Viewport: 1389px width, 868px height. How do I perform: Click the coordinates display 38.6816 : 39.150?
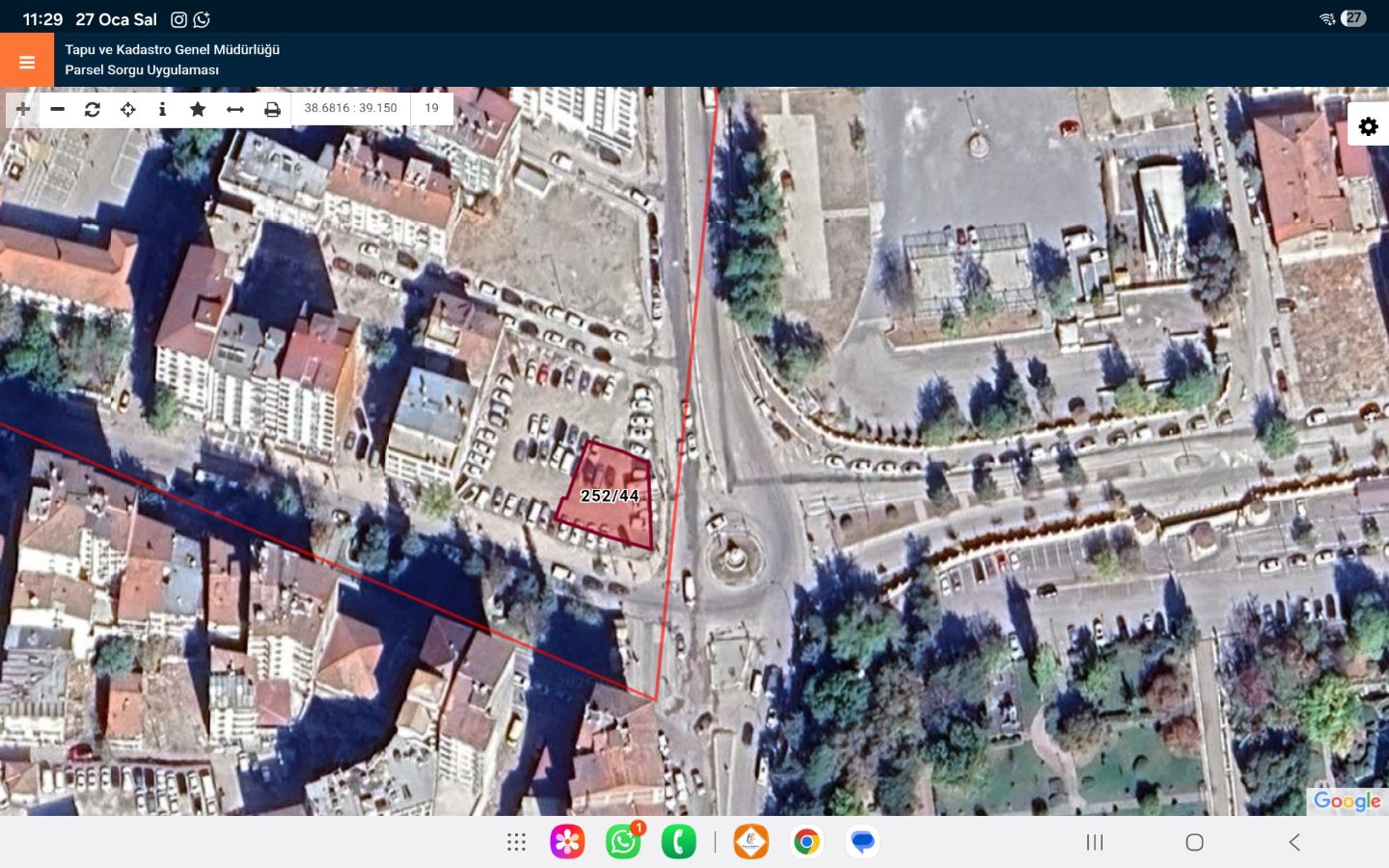tap(350, 108)
